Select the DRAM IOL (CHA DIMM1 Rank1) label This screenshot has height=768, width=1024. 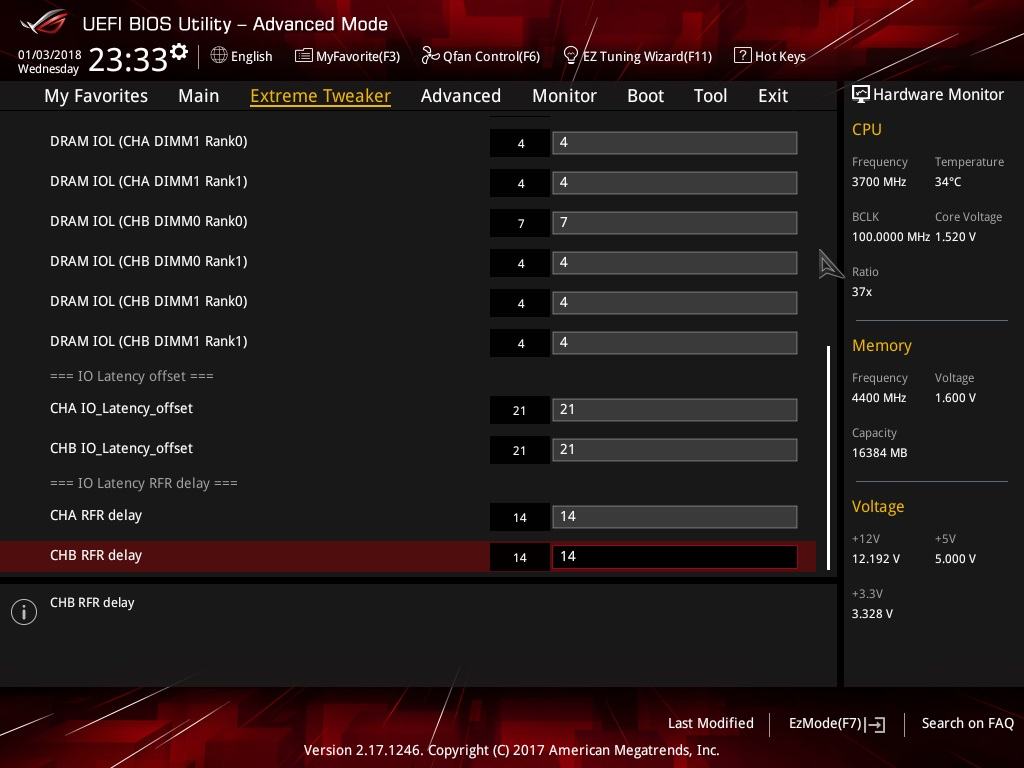[x=149, y=181]
